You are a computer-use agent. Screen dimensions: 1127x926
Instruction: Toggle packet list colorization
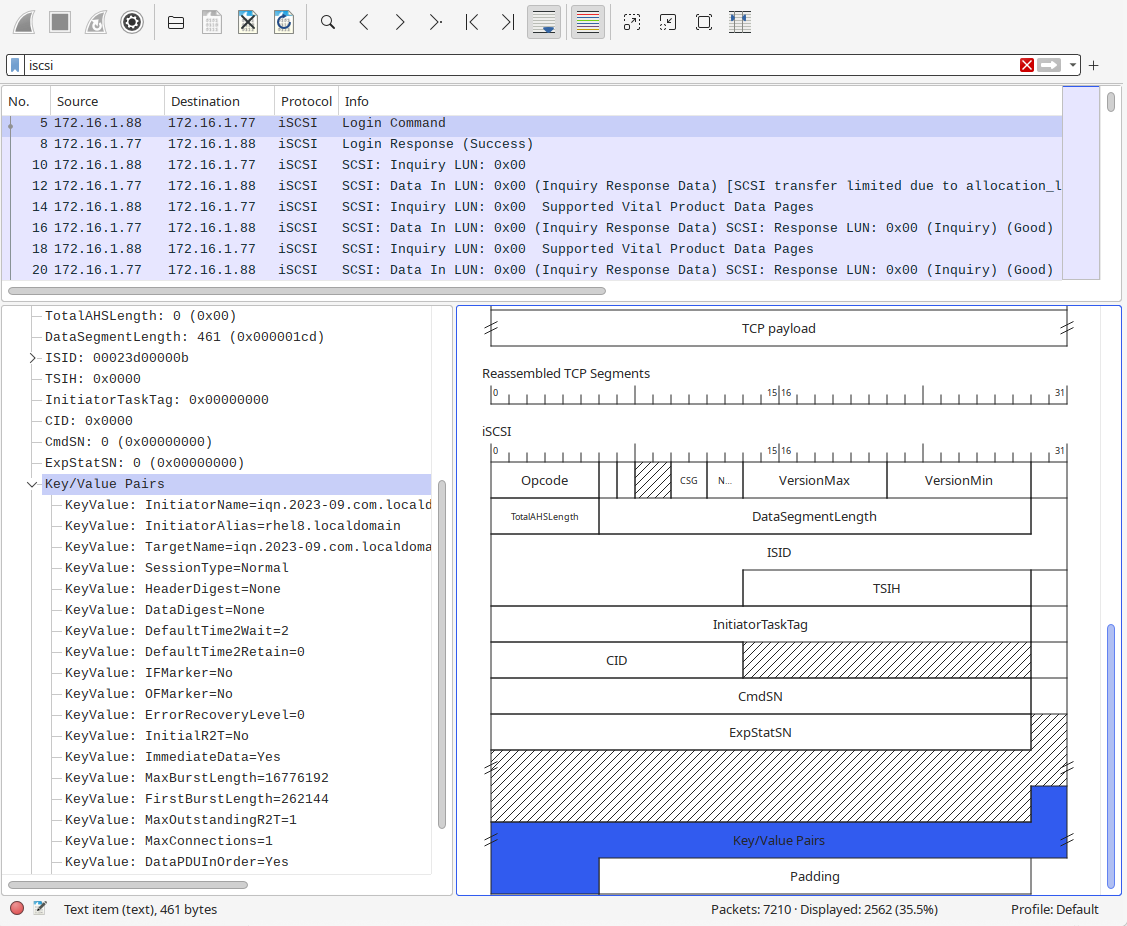click(588, 22)
